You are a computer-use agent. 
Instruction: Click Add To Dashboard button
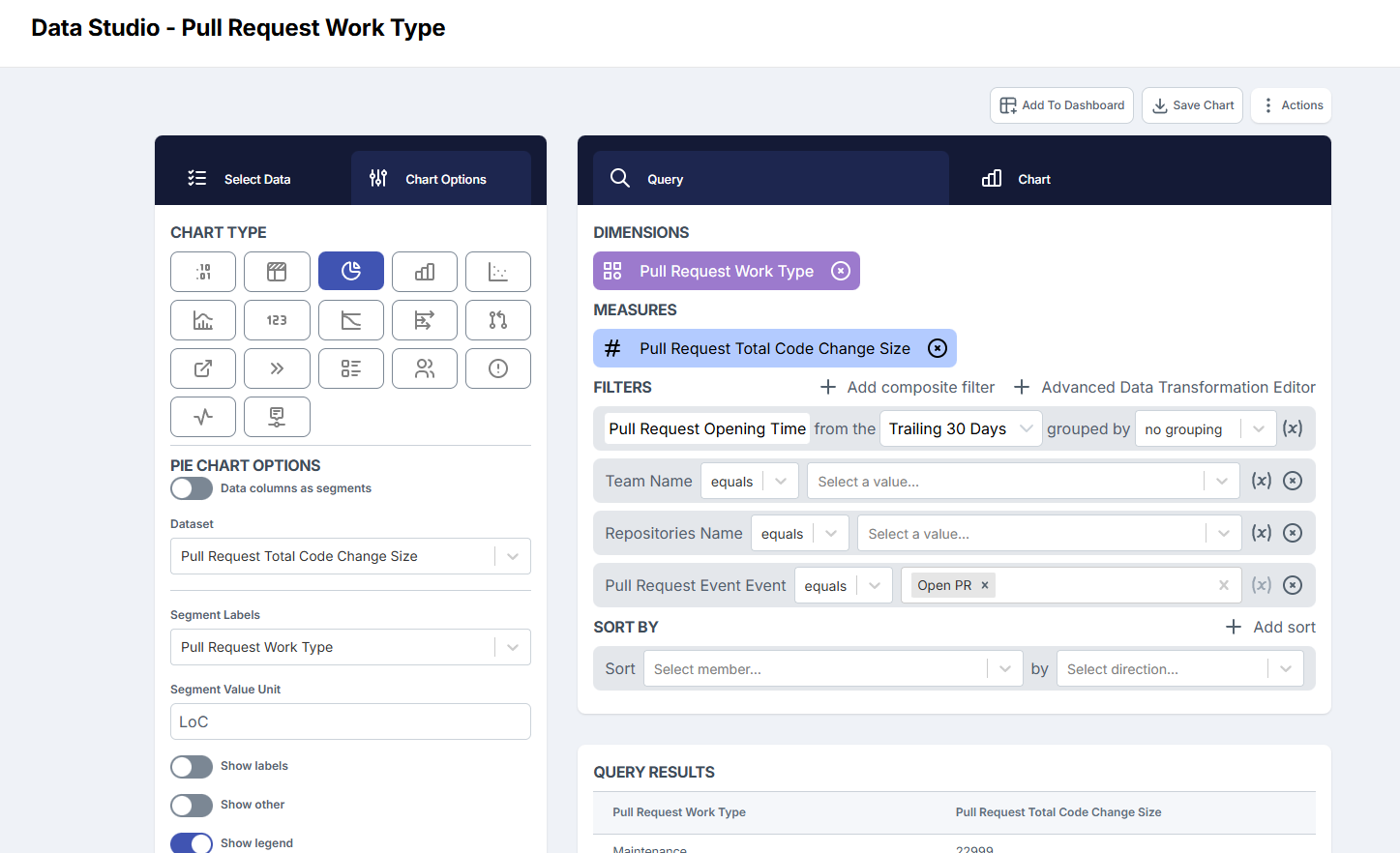pos(1061,105)
